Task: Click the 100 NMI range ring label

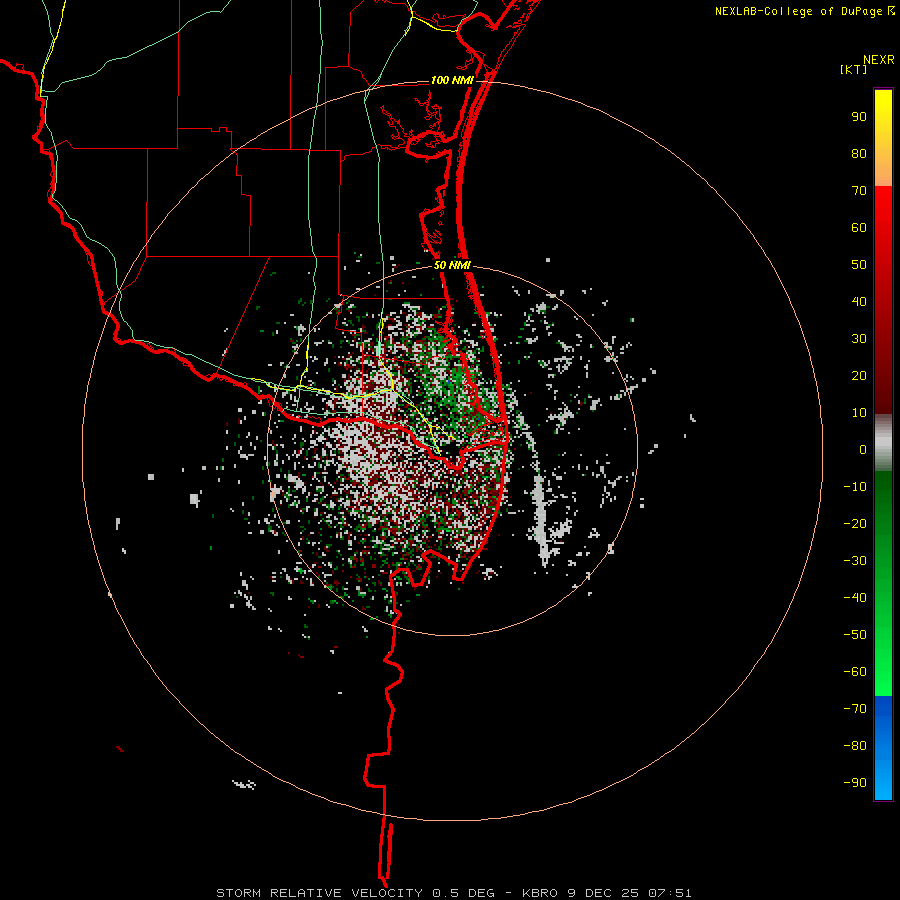Action: pos(452,80)
